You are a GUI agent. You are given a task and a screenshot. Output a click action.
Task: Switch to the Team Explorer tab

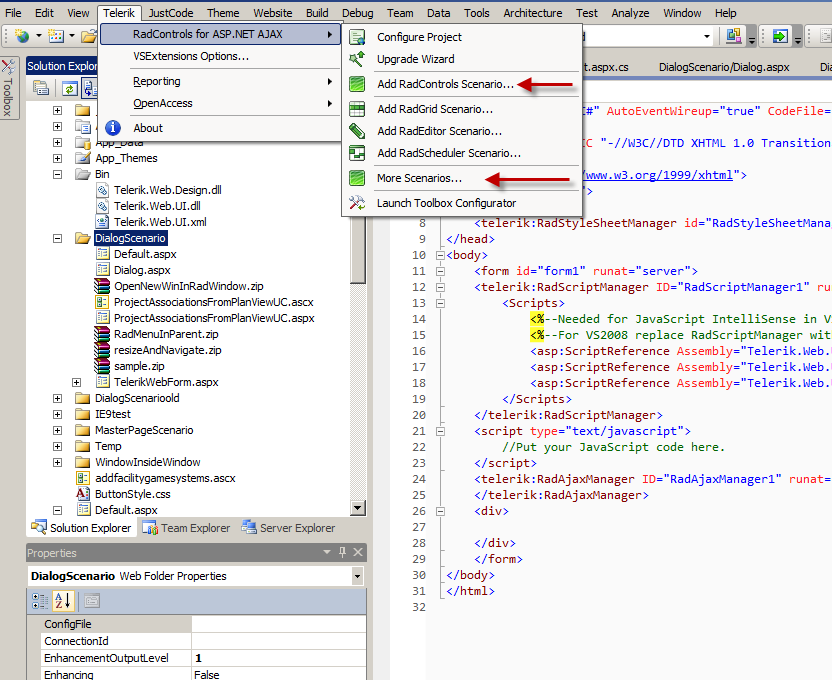point(188,528)
